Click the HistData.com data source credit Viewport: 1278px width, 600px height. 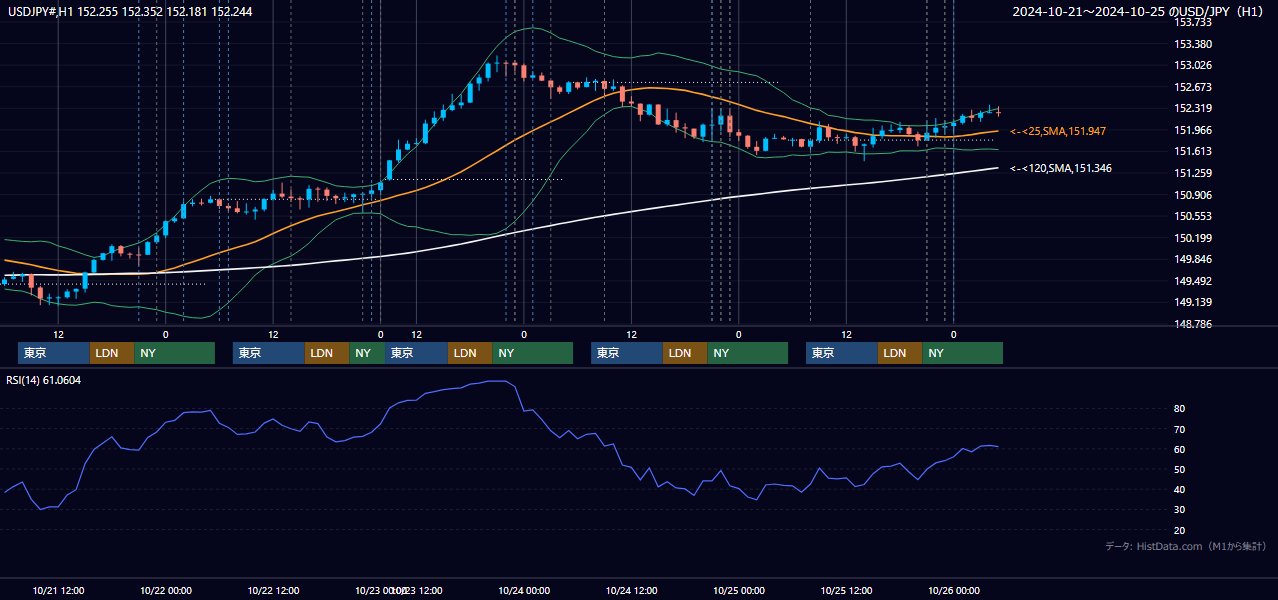pyautogui.click(x=1185, y=546)
